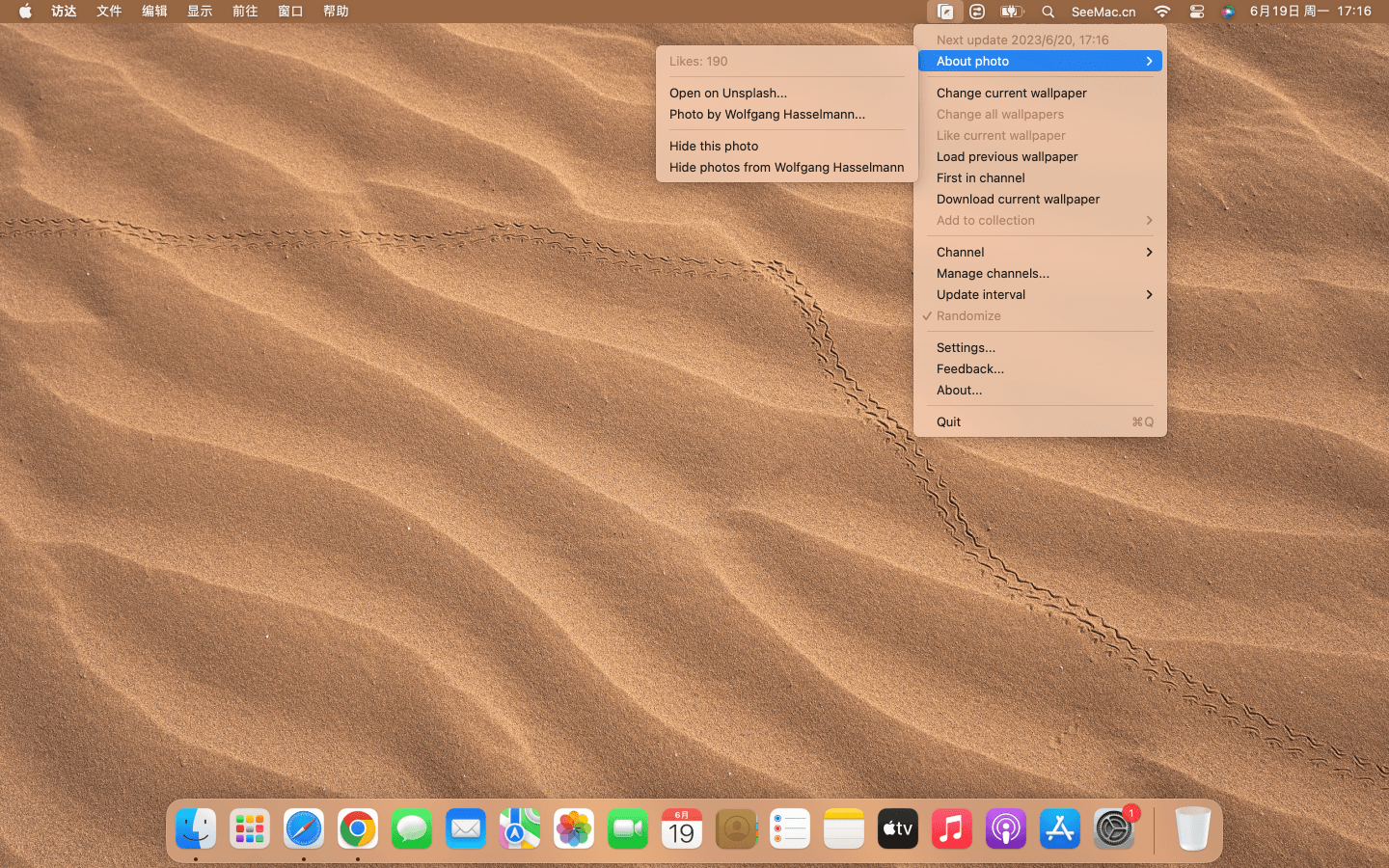
Task: Open Spotlight search magnifier icon
Action: [x=1048, y=12]
